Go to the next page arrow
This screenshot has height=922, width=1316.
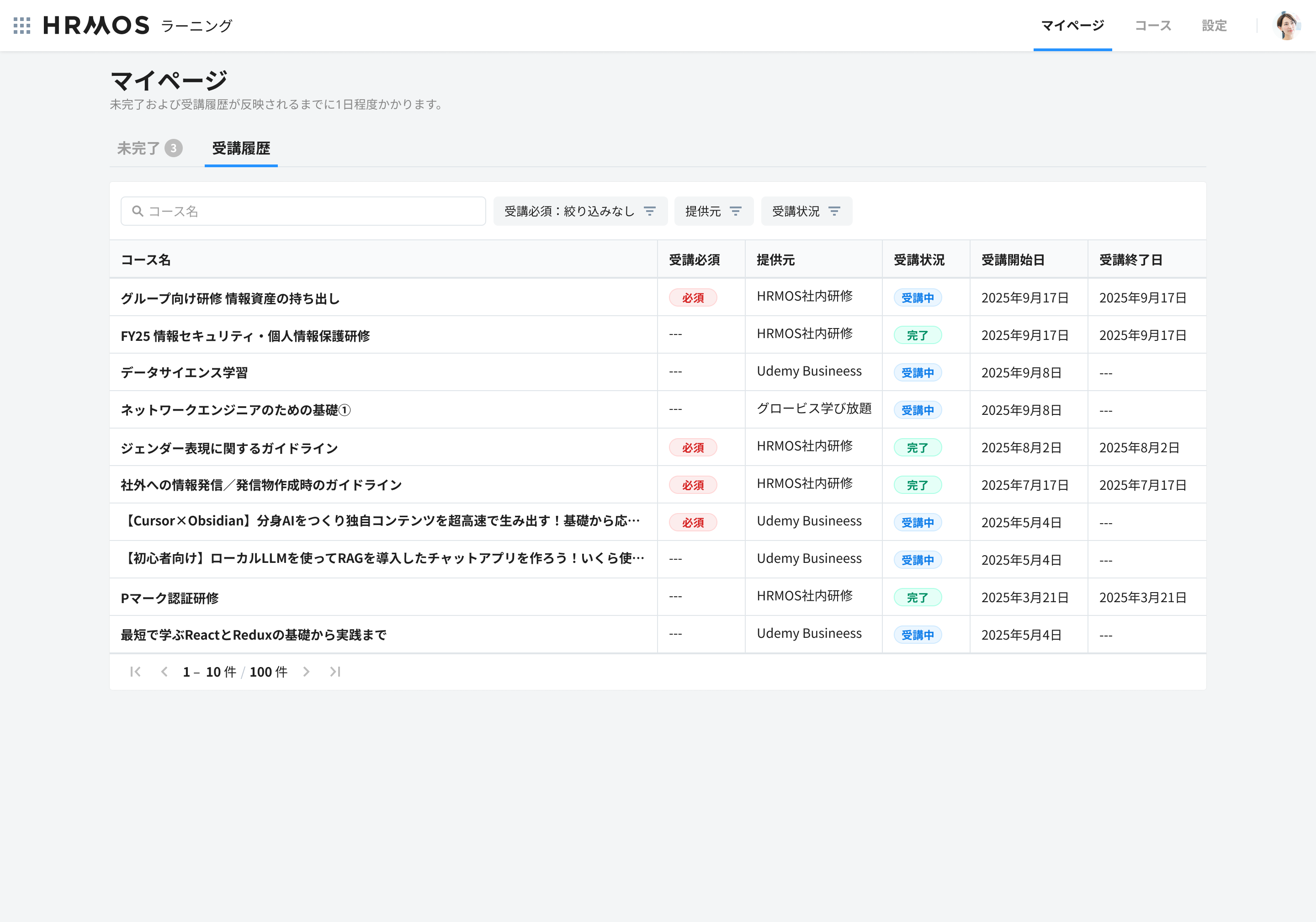306,672
